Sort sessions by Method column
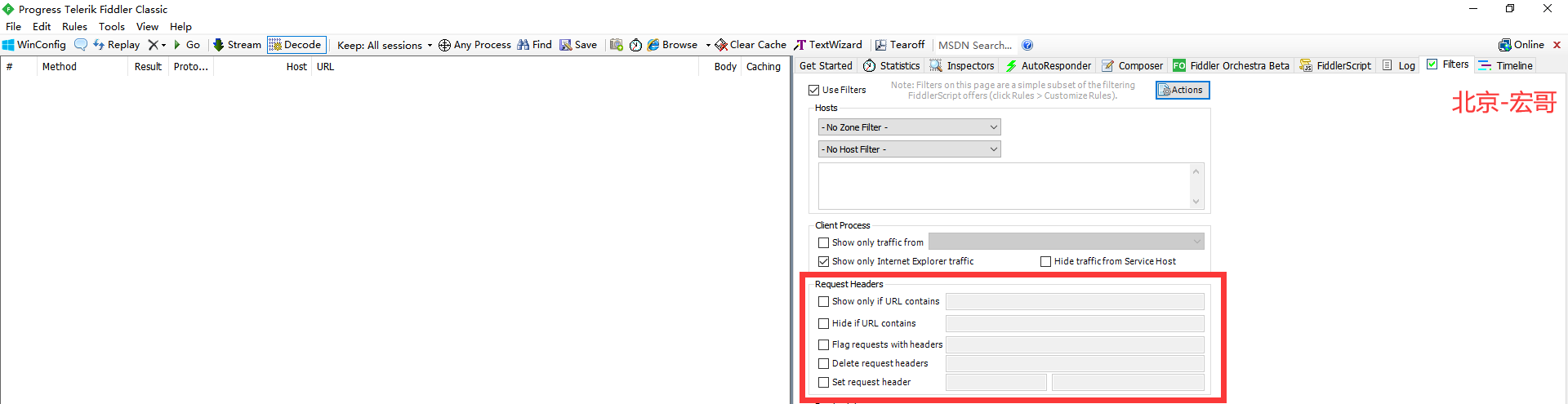The height and width of the screenshot is (404, 1568). point(82,67)
